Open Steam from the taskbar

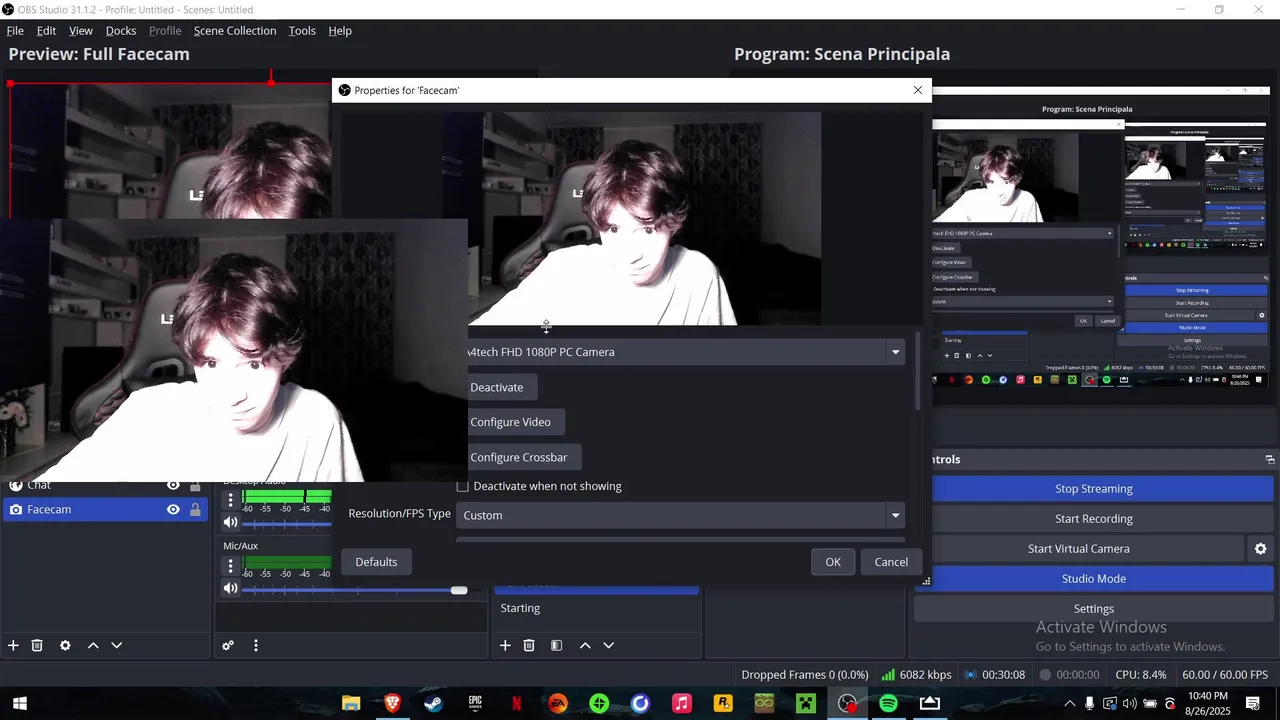(x=434, y=703)
